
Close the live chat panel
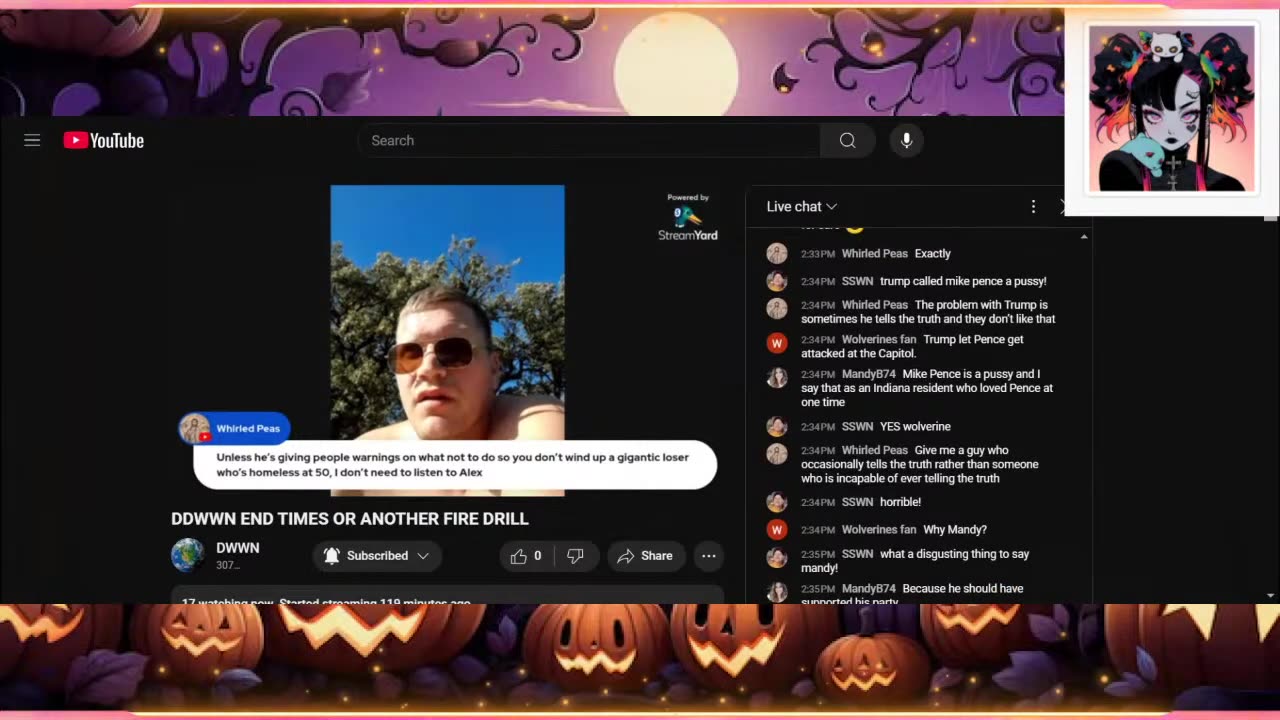(1063, 207)
